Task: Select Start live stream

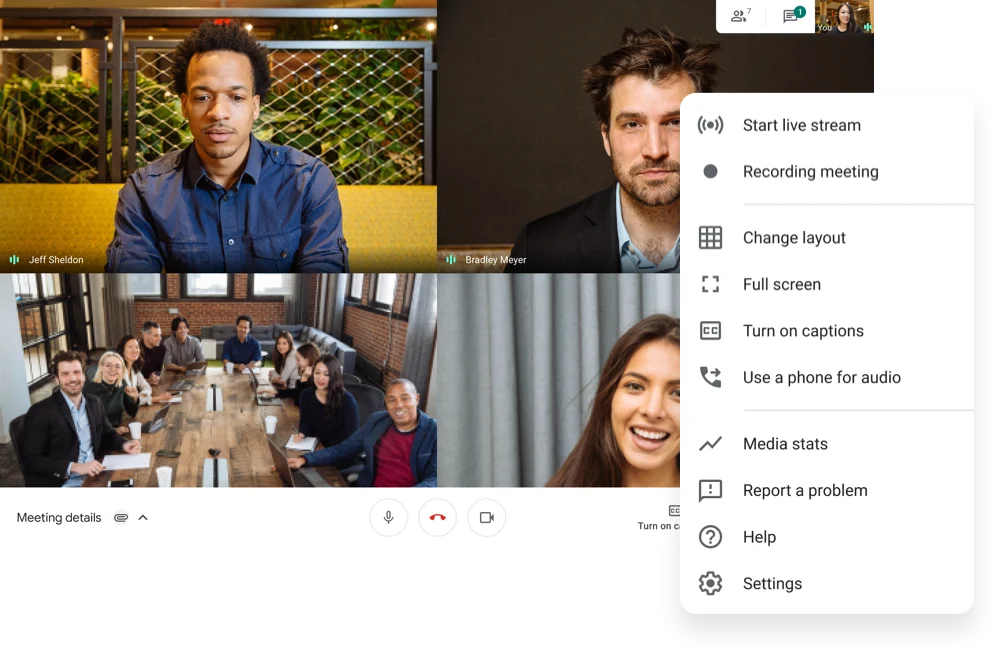Action: tap(827, 125)
